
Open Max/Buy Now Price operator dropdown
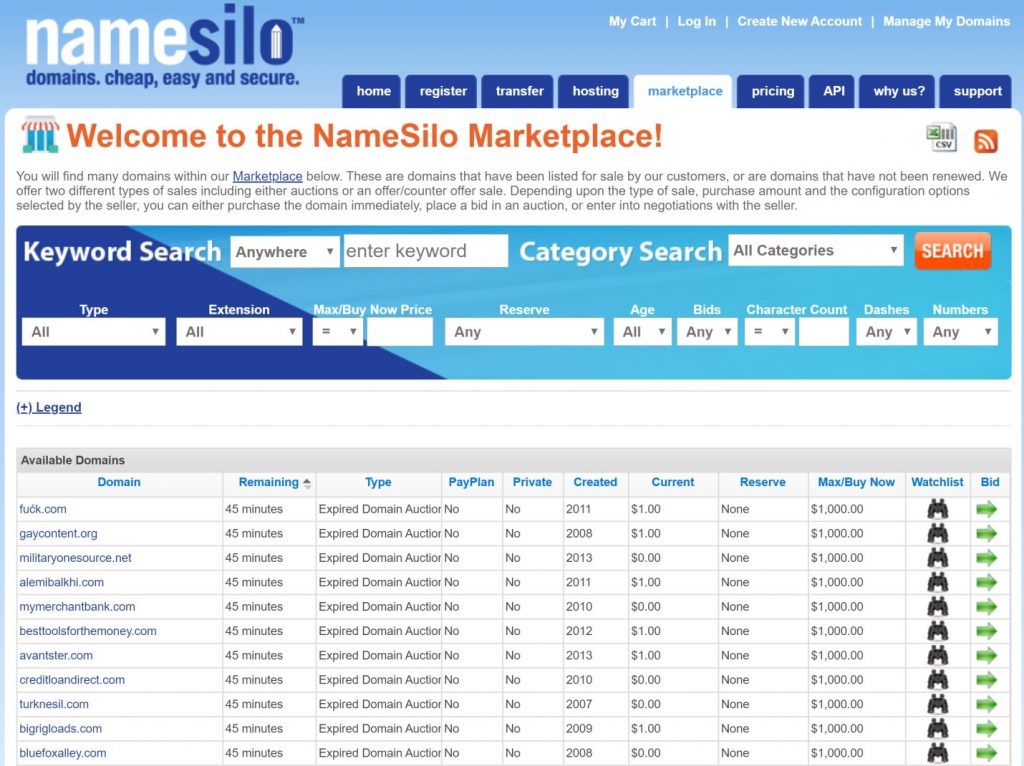tap(338, 332)
